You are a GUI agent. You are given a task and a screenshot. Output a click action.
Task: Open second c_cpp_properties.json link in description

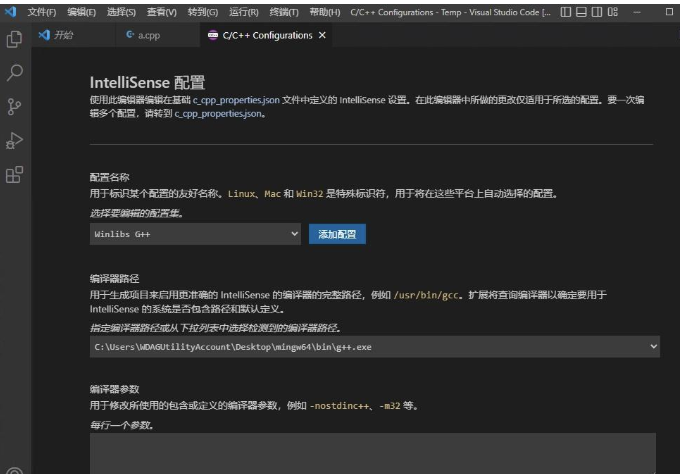[218, 114]
